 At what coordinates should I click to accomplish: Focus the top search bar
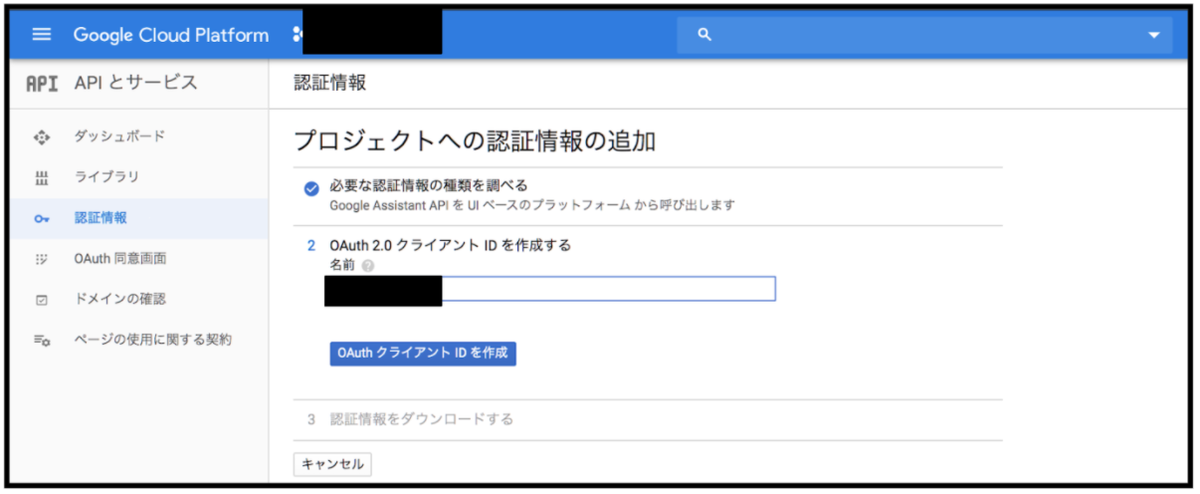coord(924,35)
